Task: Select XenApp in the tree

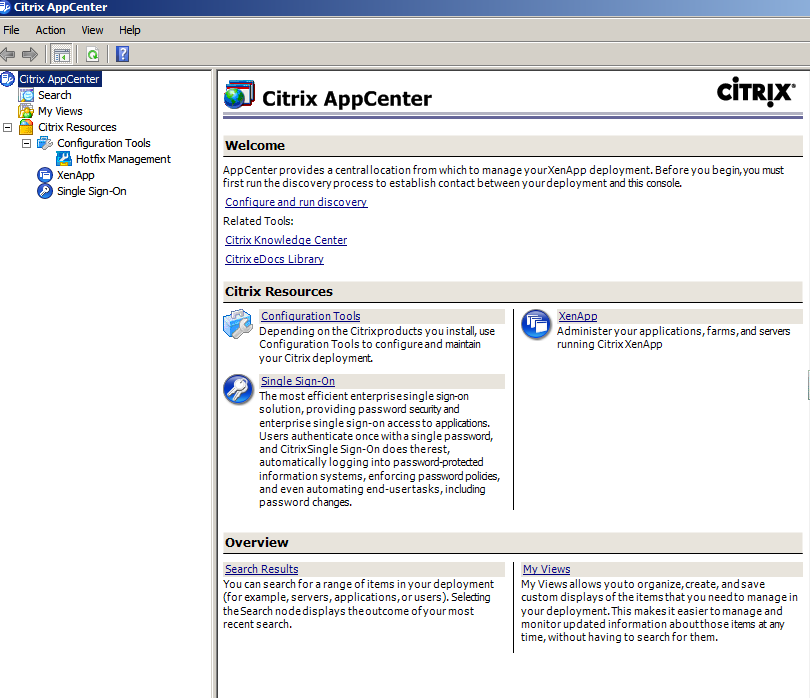Action: tap(75, 175)
